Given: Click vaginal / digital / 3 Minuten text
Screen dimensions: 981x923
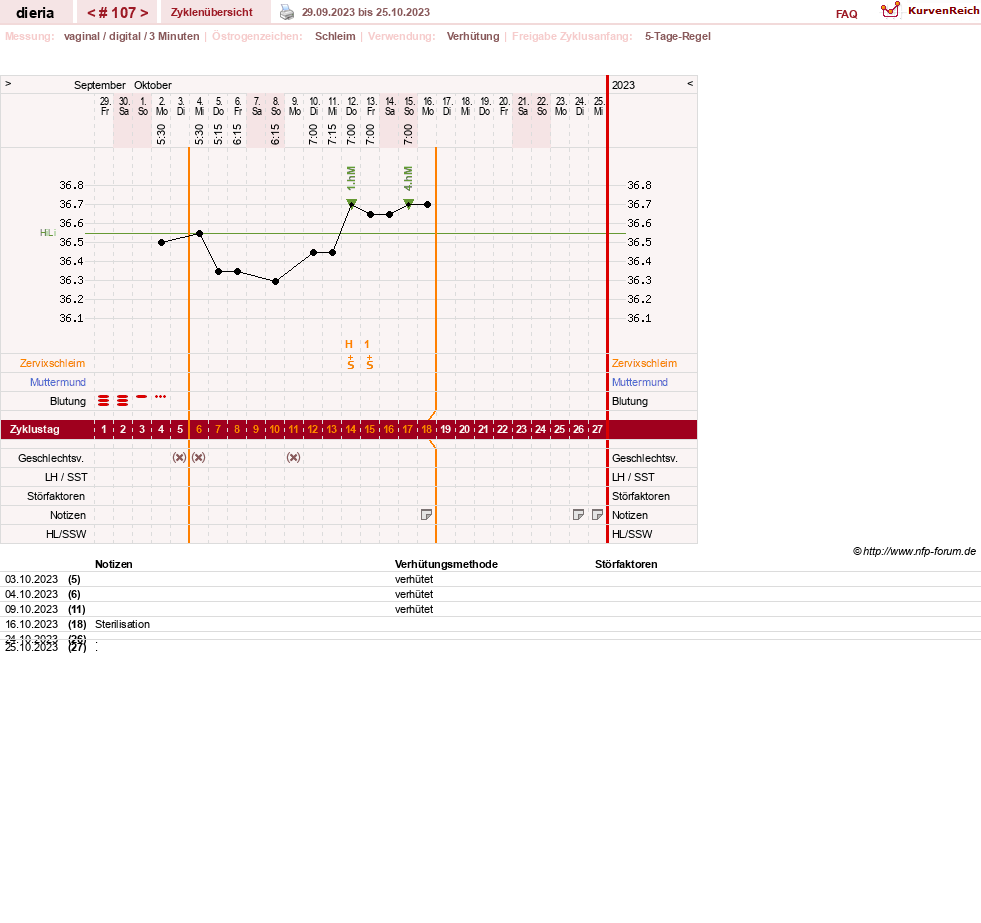Looking at the screenshot, I should coord(131,36).
